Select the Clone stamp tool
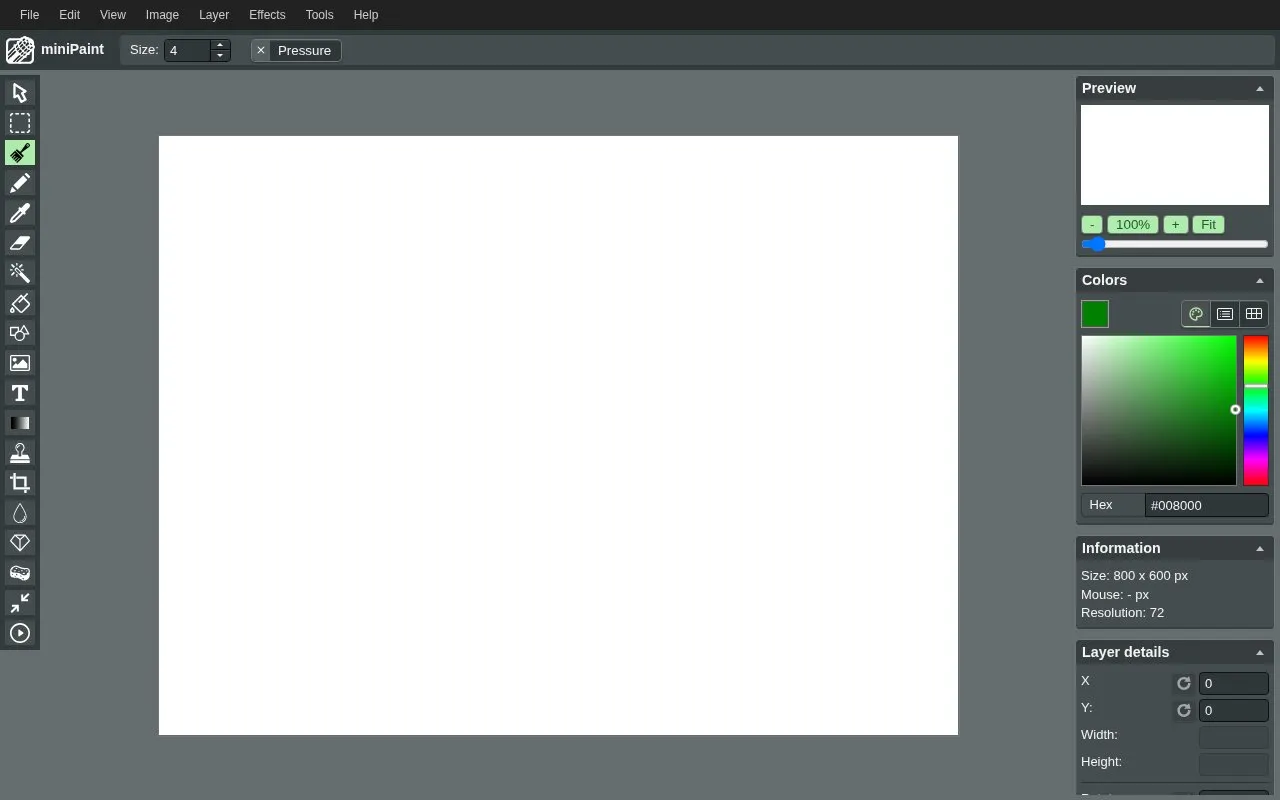The height and width of the screenshot is (800, 1280). point(20,453)
